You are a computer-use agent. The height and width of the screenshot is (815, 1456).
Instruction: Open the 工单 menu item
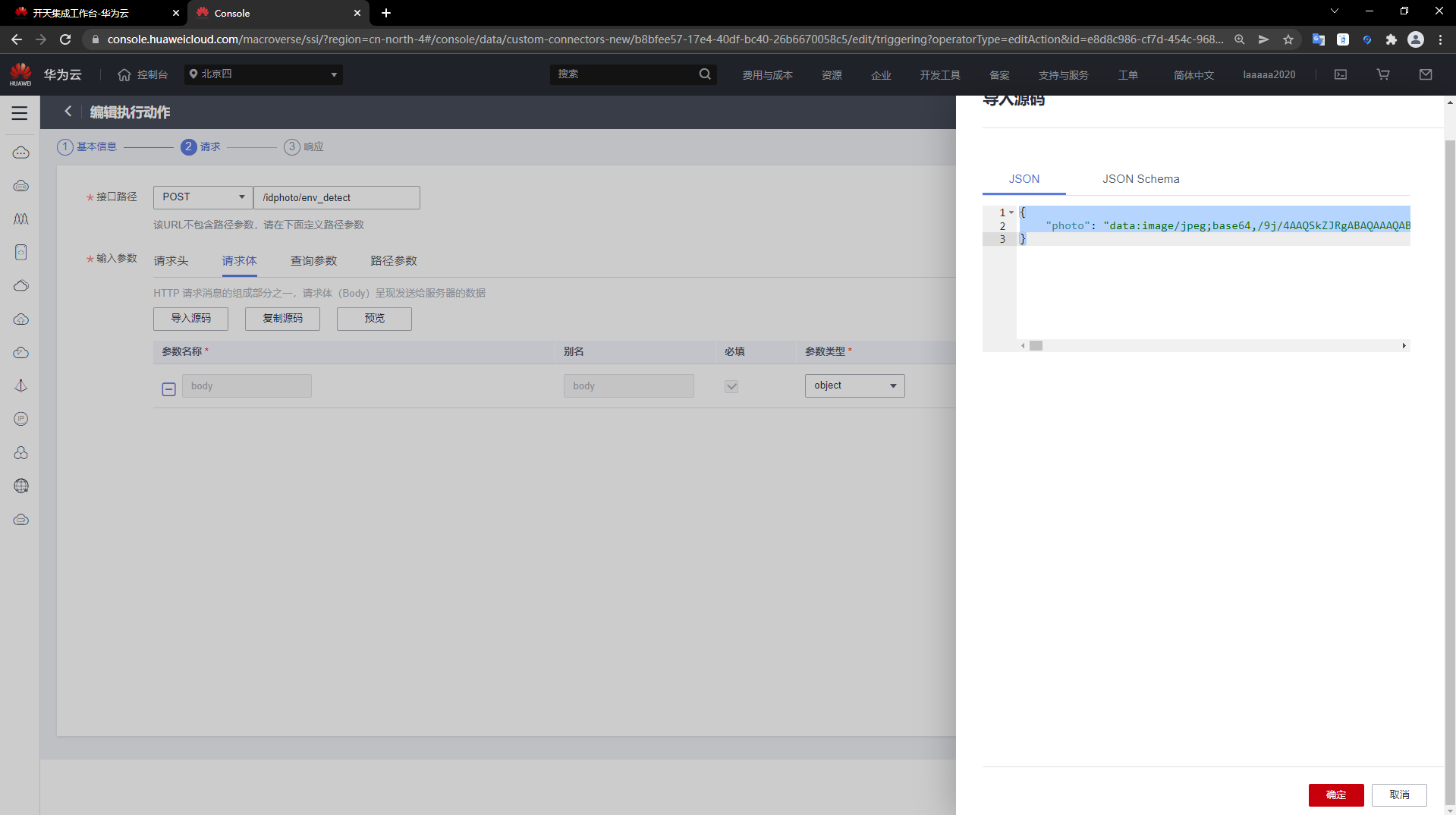1128,75
